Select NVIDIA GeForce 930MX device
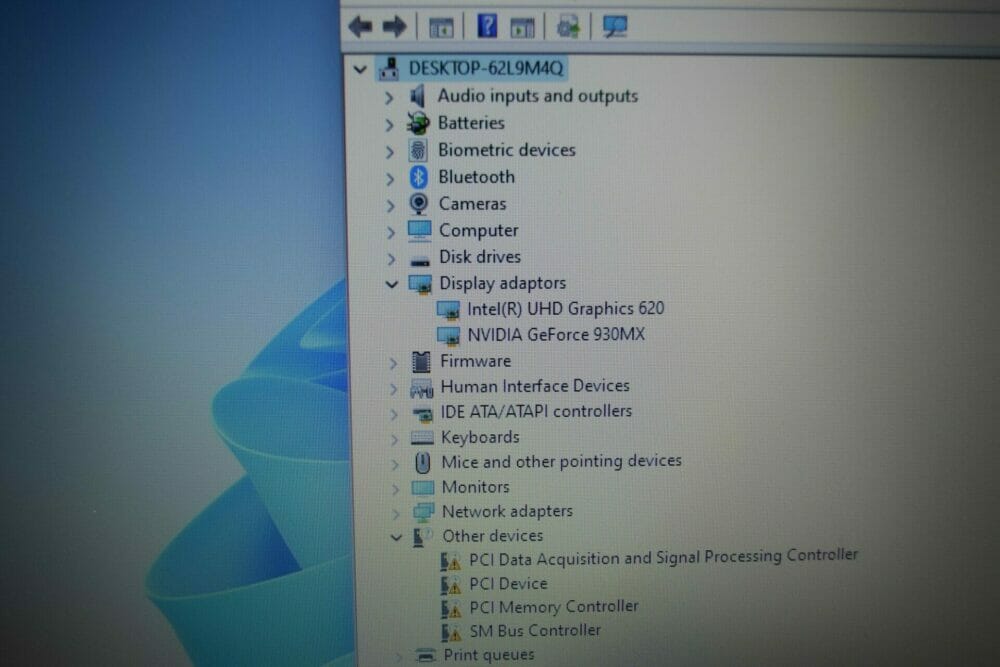Viewport: 1000px width, 667px height. point(556,335)
